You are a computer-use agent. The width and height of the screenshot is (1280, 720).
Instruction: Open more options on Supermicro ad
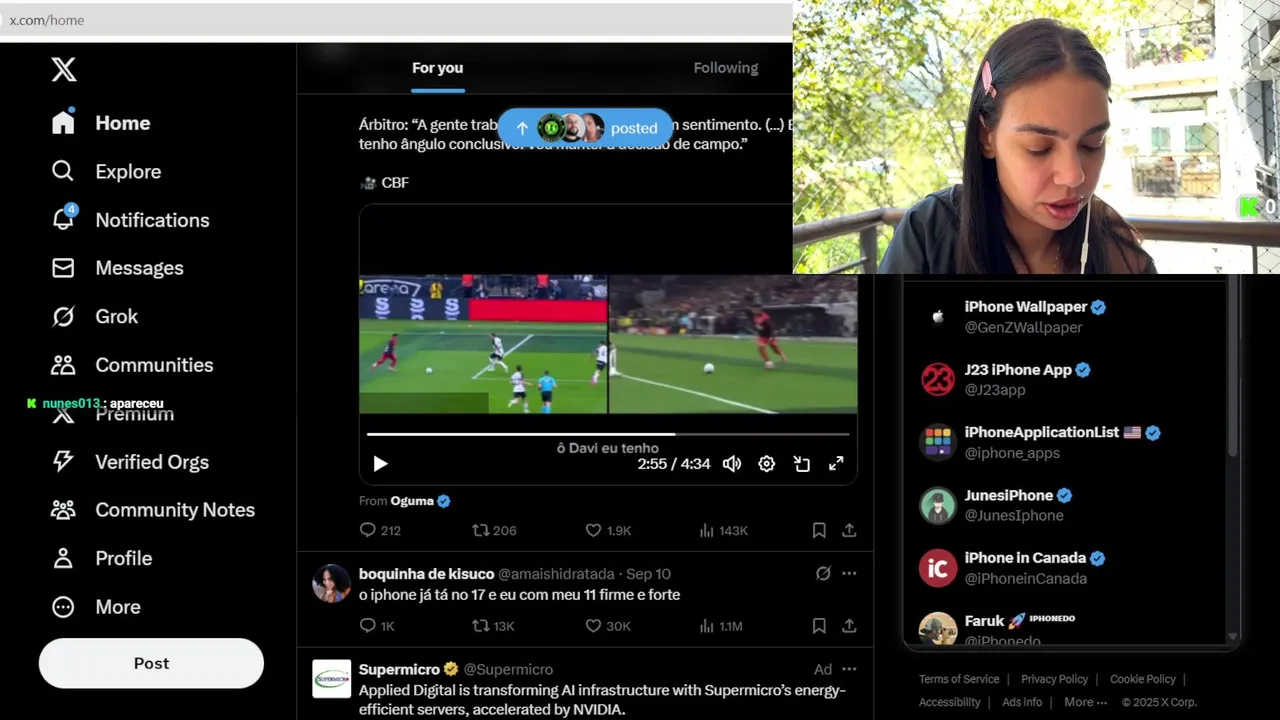click(x=849, y=669)
